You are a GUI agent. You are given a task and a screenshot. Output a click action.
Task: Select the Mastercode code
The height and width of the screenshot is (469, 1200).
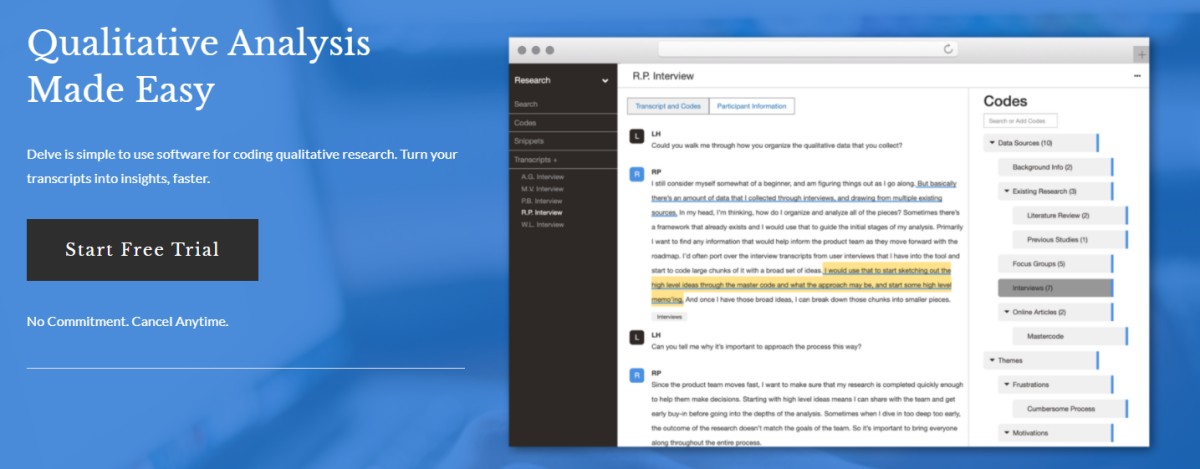tap(1069, 336)
